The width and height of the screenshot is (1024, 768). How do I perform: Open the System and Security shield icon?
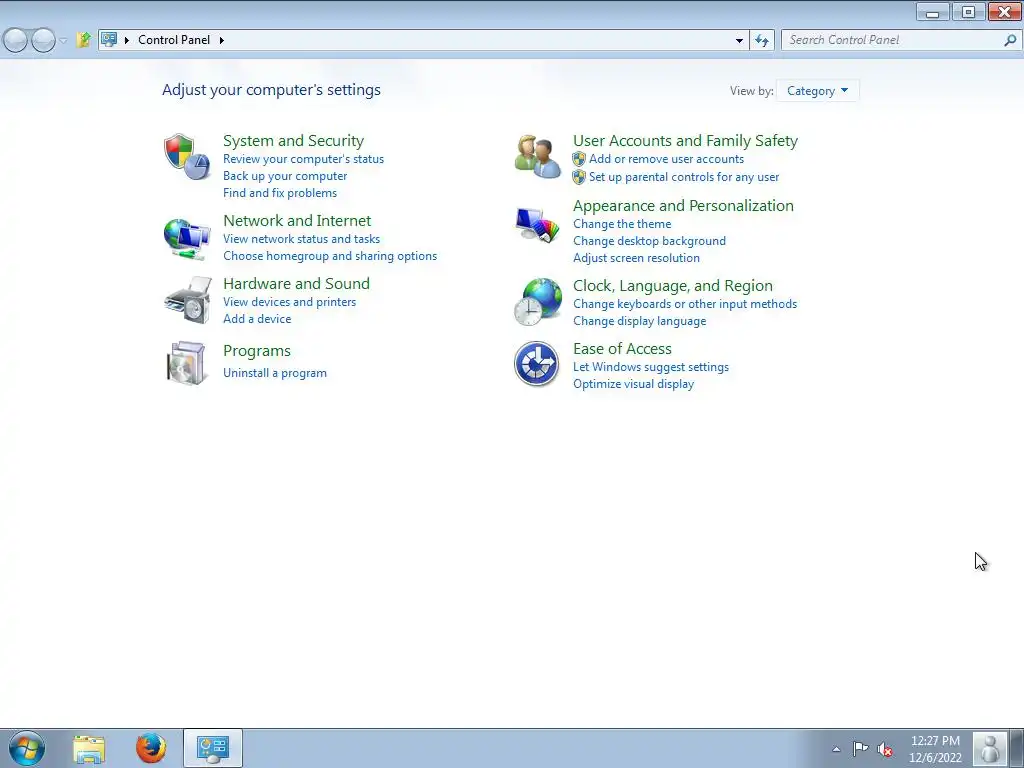pos(187,157)
